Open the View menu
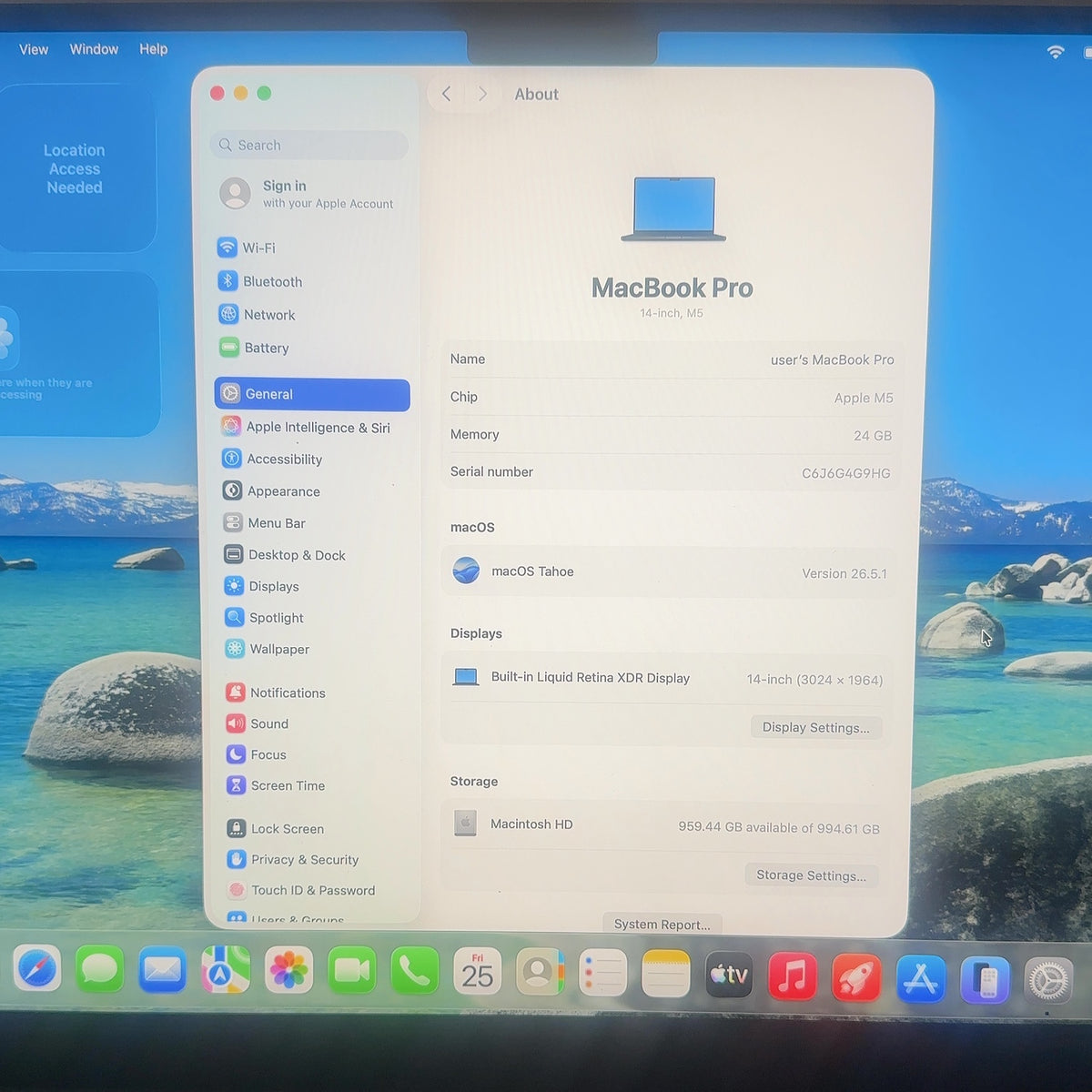 pos(34,49)
